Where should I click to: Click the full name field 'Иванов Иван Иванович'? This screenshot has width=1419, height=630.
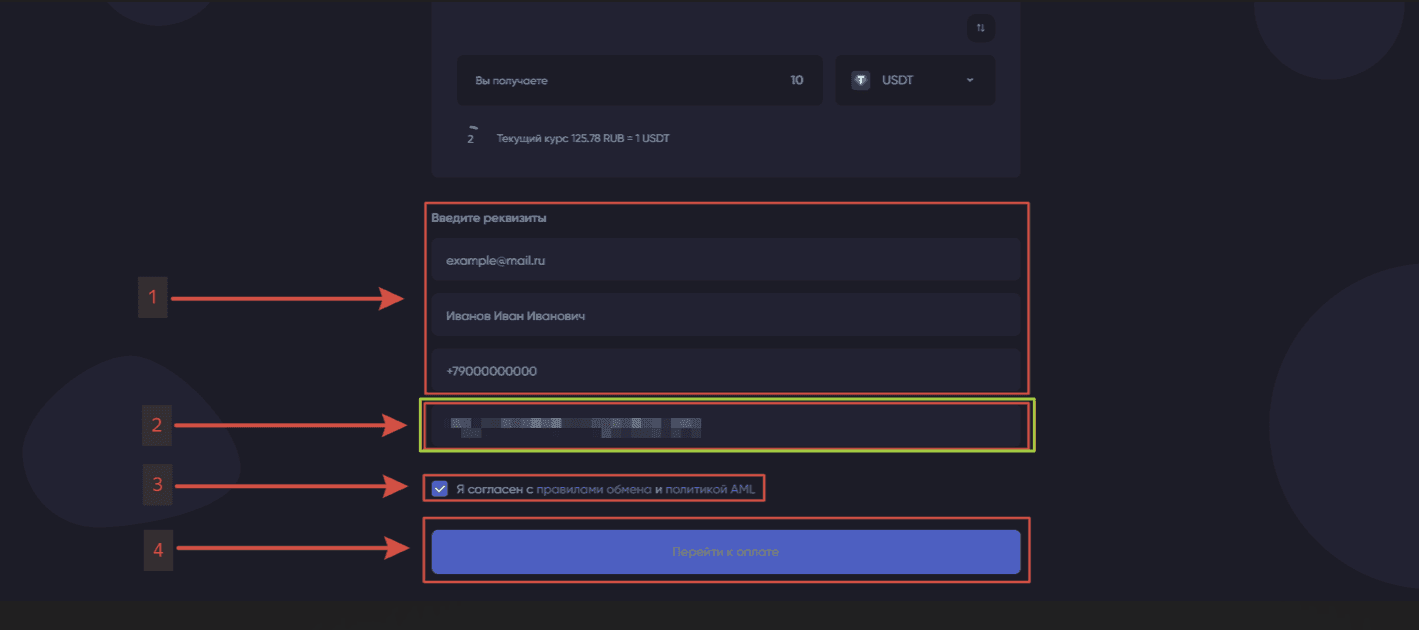[x=726, y=315]
